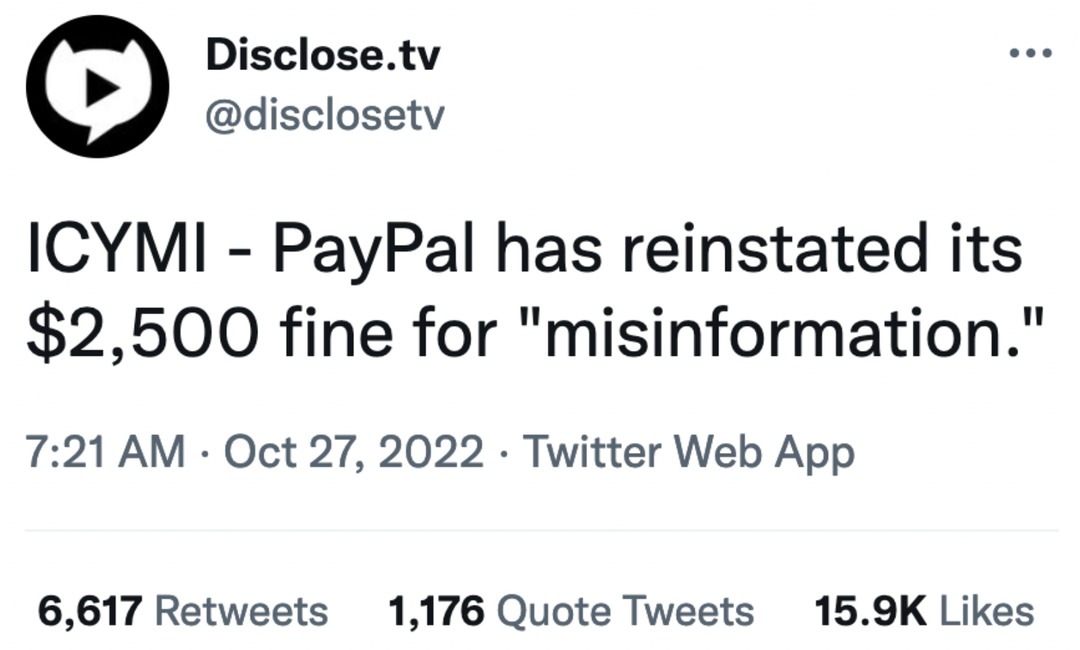Open the Disclose.tv profile avatar

97,86
